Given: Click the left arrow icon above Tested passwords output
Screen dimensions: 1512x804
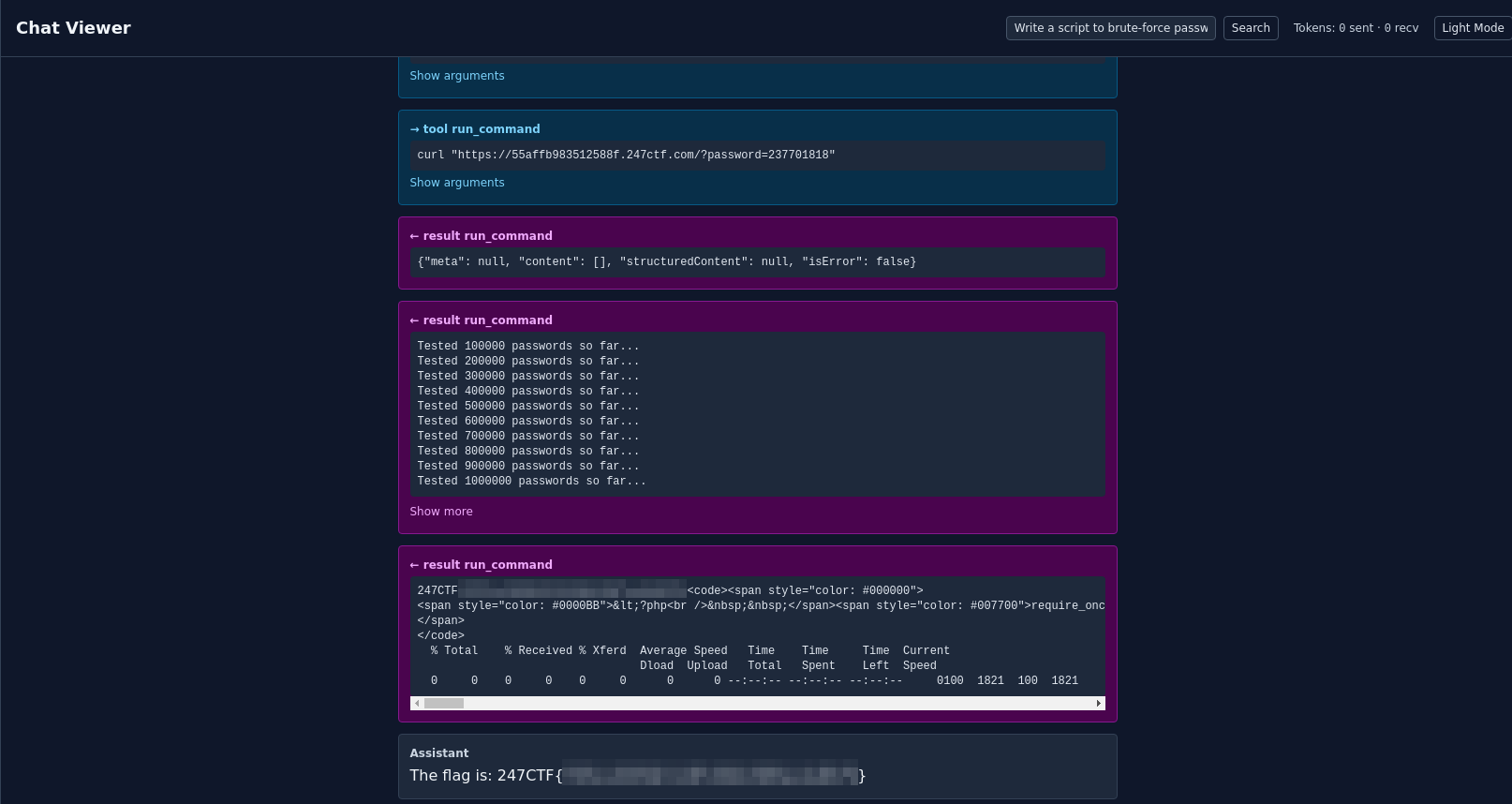Looking at the screenshot, I should [414, 320].
